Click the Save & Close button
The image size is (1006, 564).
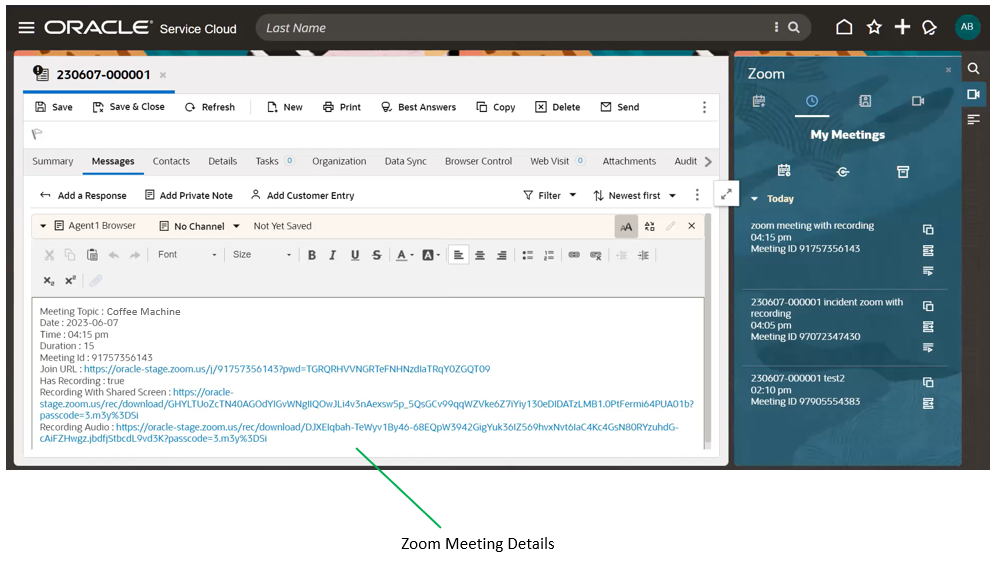[x=128, y=107]
